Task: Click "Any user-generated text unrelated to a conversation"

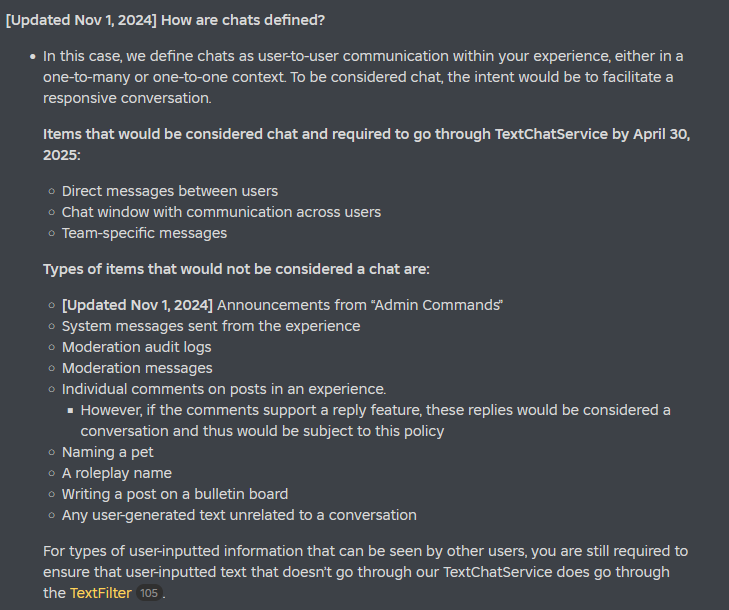Action: (239, 515)
